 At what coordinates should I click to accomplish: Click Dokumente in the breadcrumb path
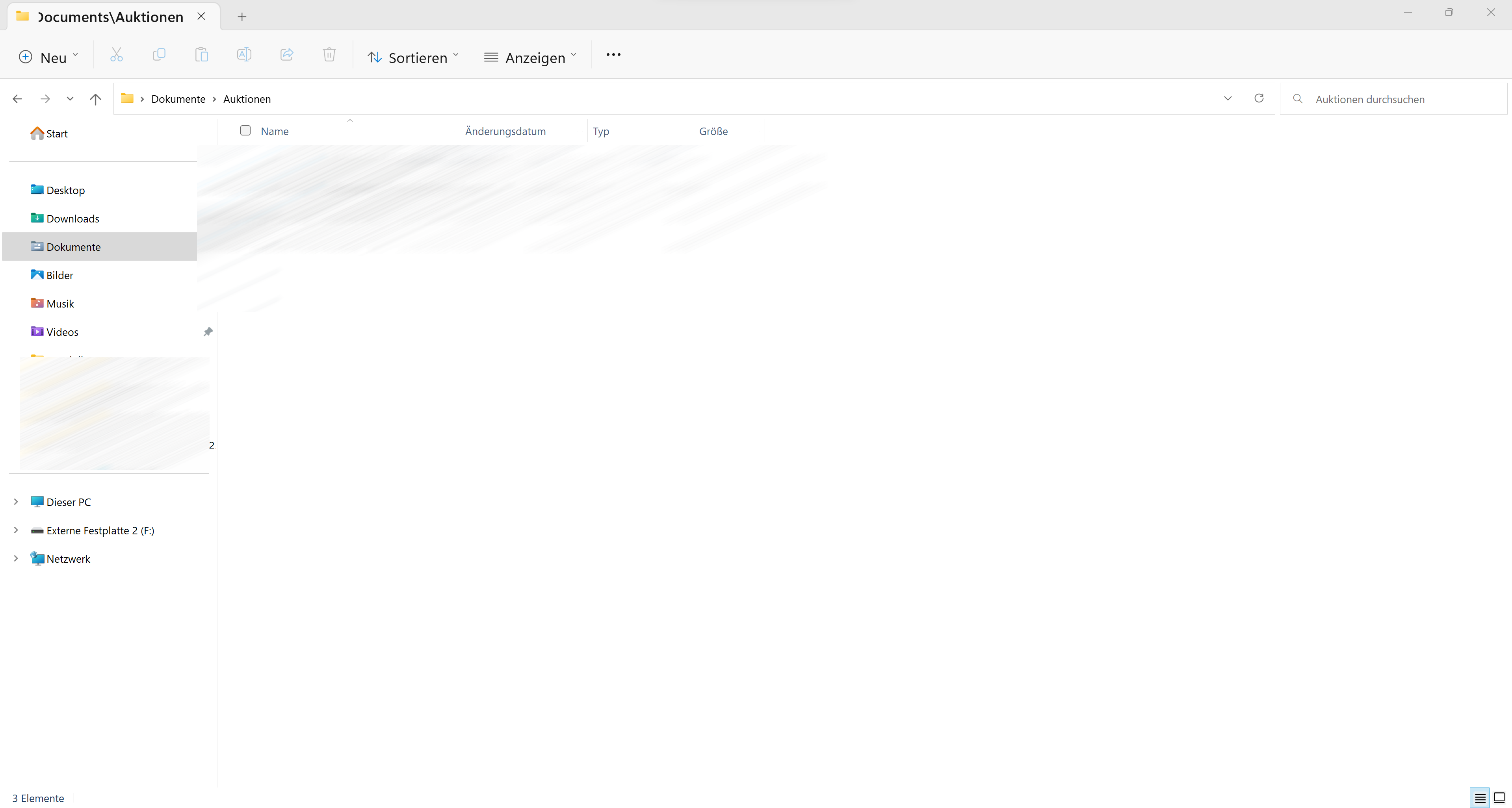[x=178, y=99]
